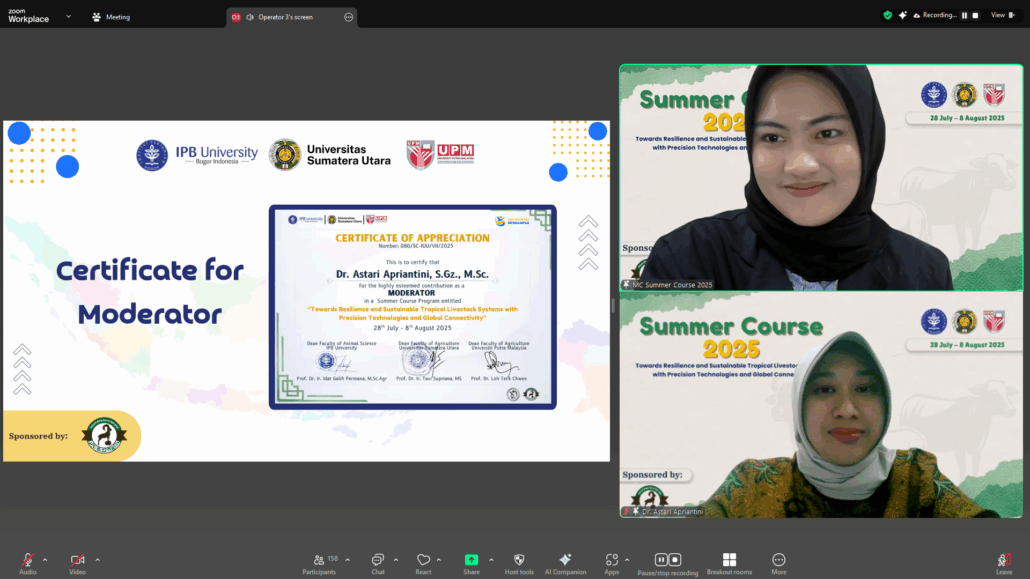Open Host tools shield icon

(519, 560)
